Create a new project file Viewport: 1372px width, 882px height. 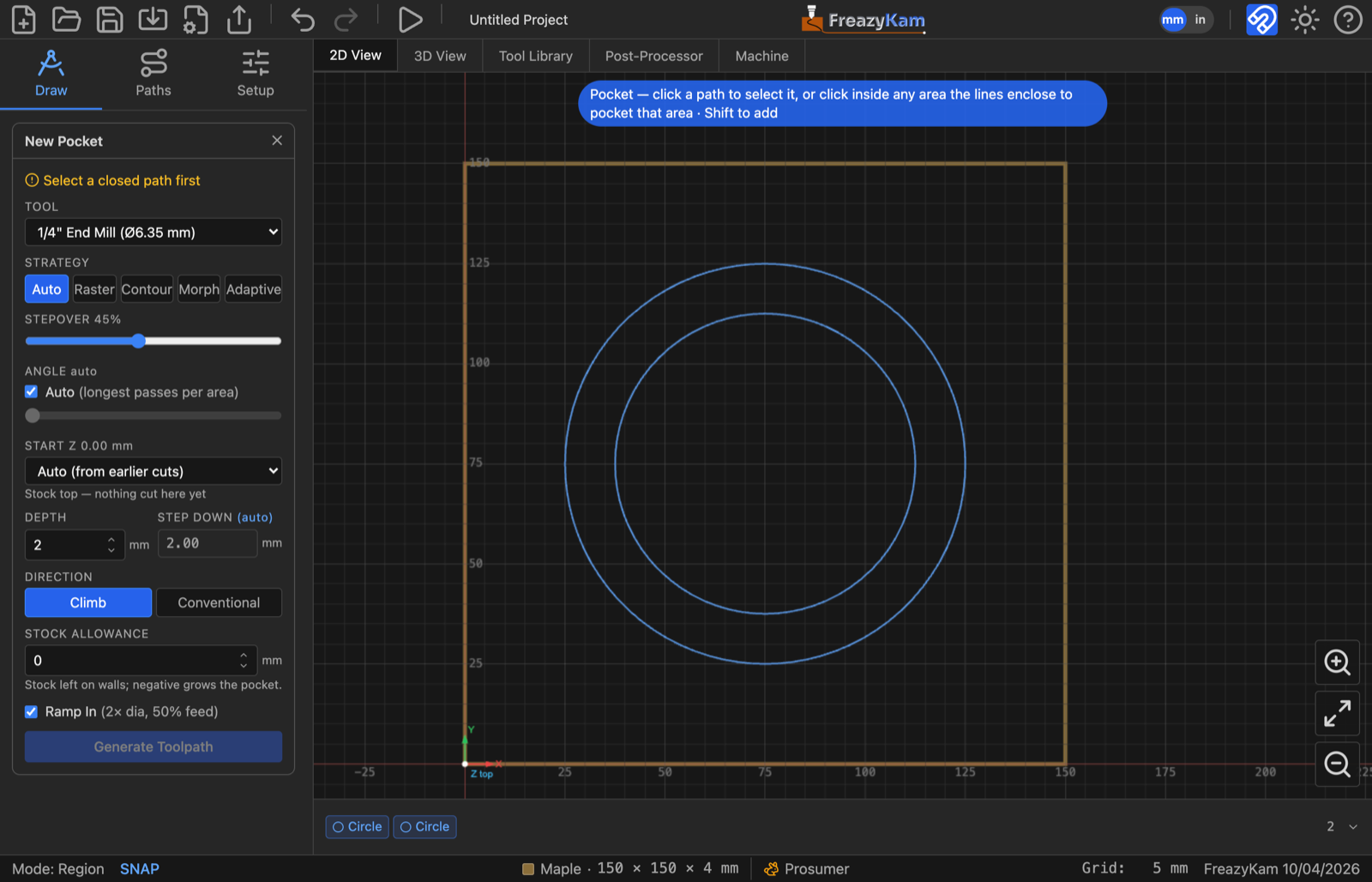[x=24, y=19]
